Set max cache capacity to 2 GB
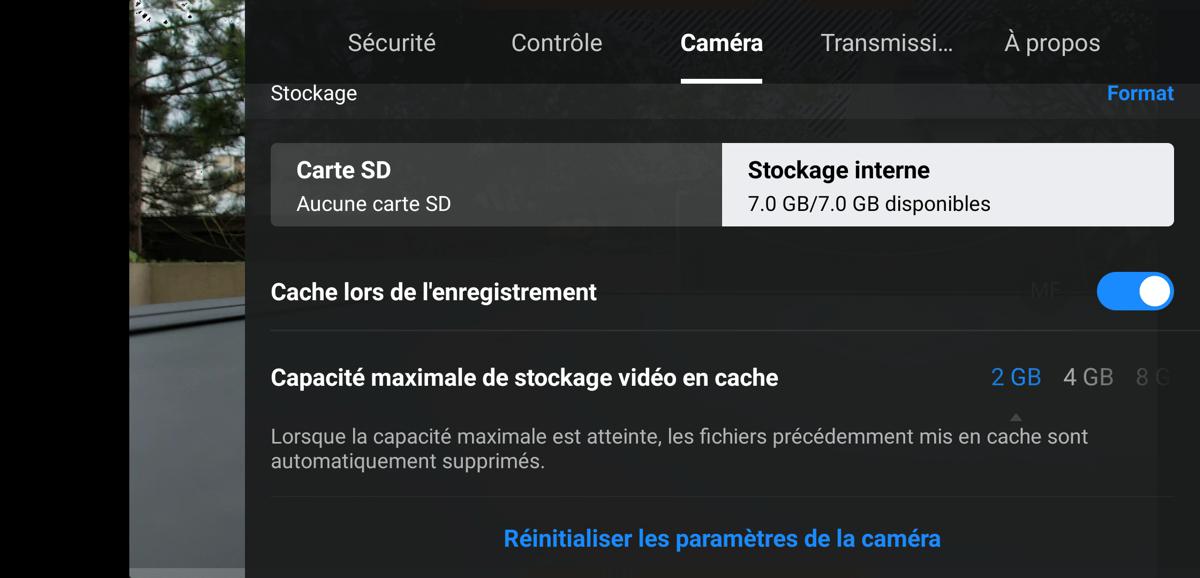This screenshot has width=1200, height=578. pyautogui.click(x=1016, y=377)
